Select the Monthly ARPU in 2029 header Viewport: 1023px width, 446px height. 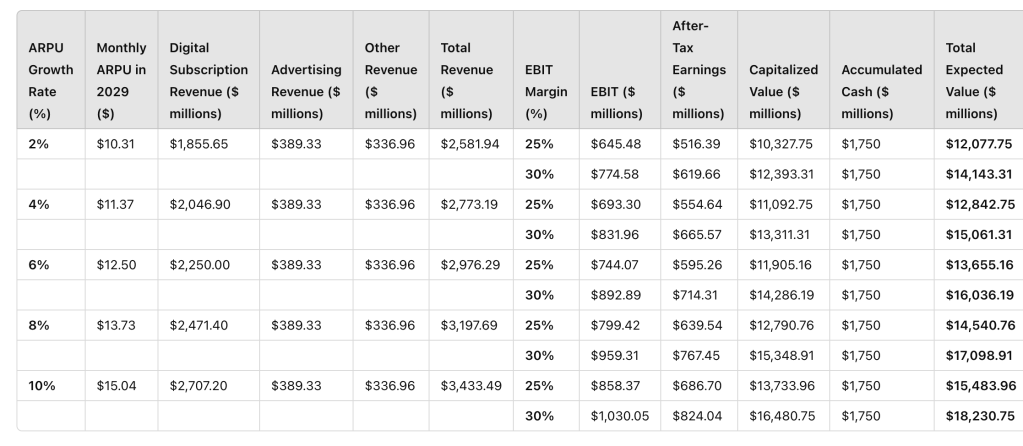121,81
